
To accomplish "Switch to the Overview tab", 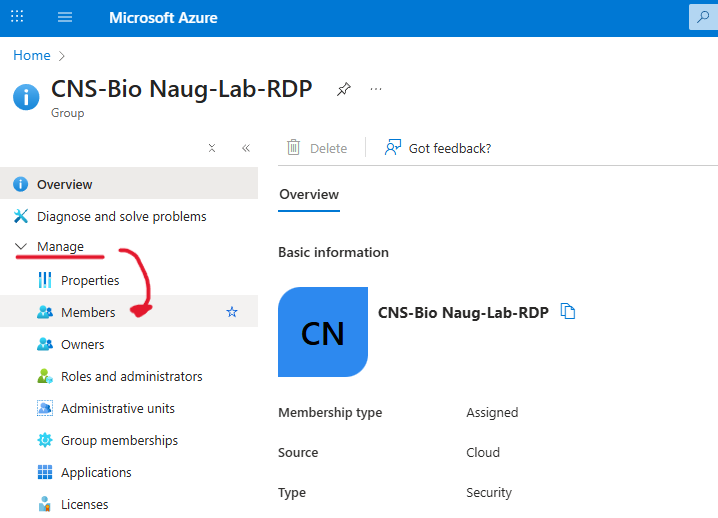I will (x=308, y=194).
